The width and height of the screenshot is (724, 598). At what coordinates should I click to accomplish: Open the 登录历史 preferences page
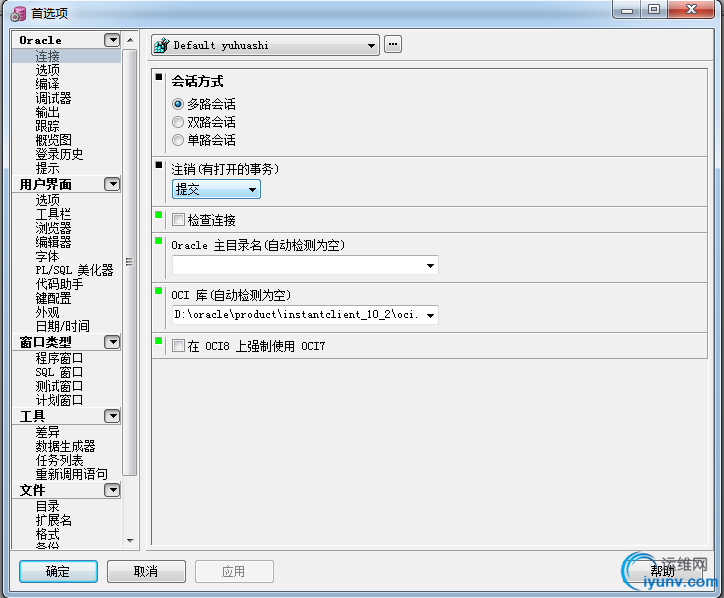point(60,154)
